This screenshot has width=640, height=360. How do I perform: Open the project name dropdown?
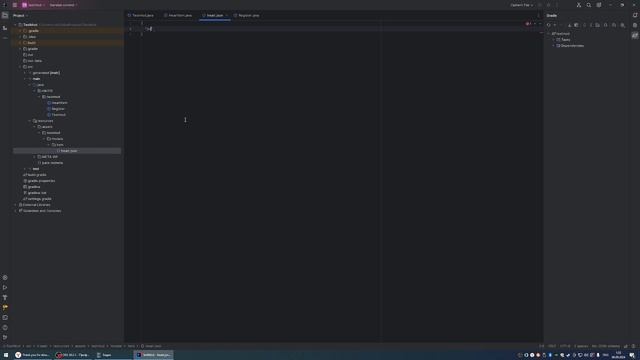click(x=33, y=5)
